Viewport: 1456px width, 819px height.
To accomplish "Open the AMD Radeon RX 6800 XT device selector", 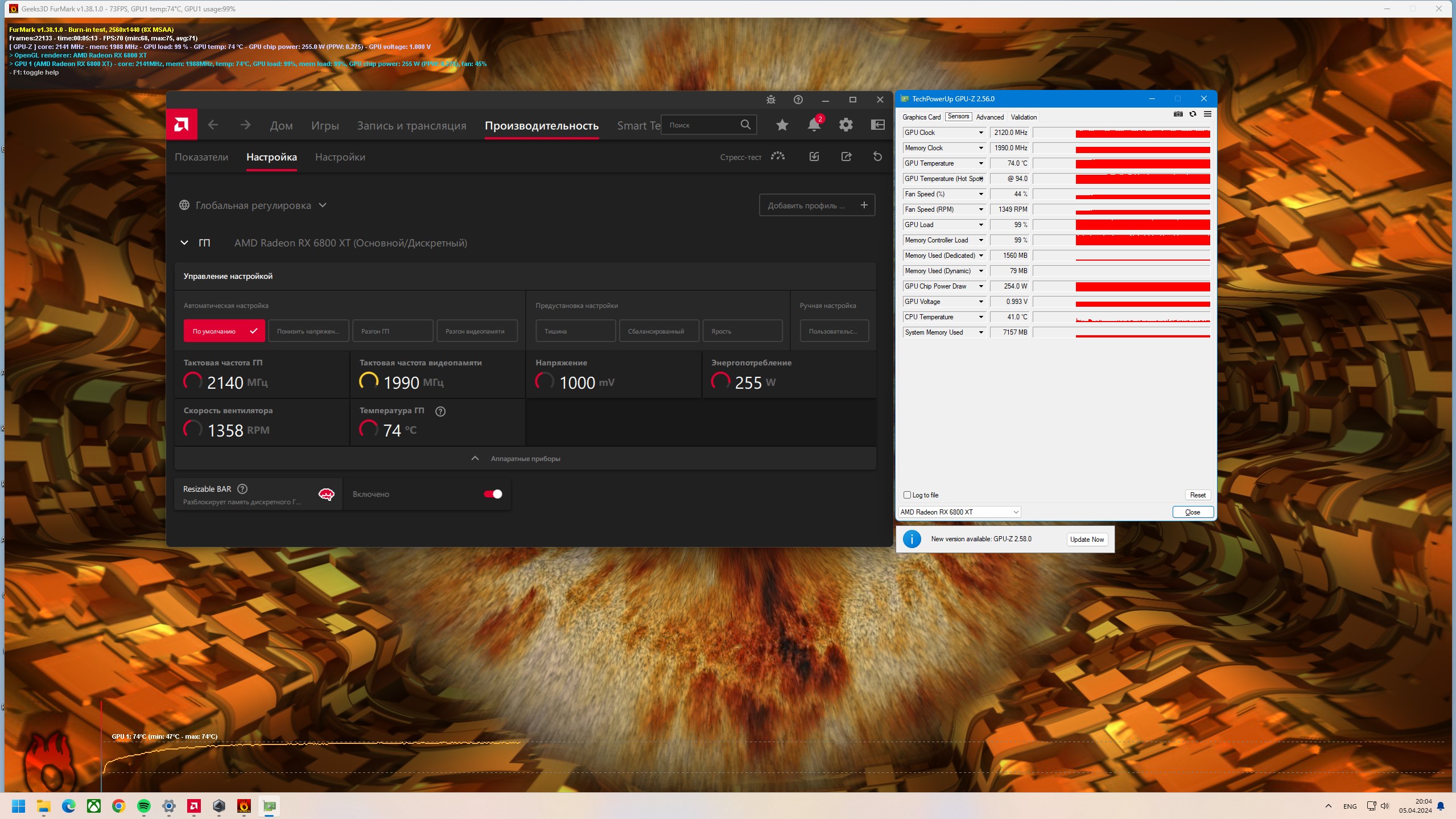I will [x=959, y=512].
